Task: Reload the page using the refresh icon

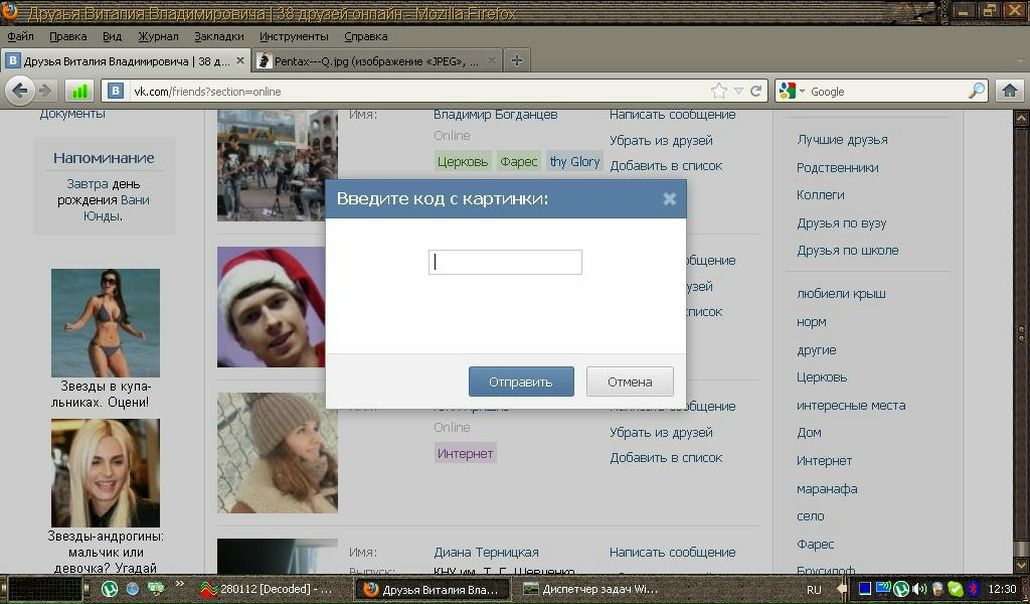Action: [756, 91]
